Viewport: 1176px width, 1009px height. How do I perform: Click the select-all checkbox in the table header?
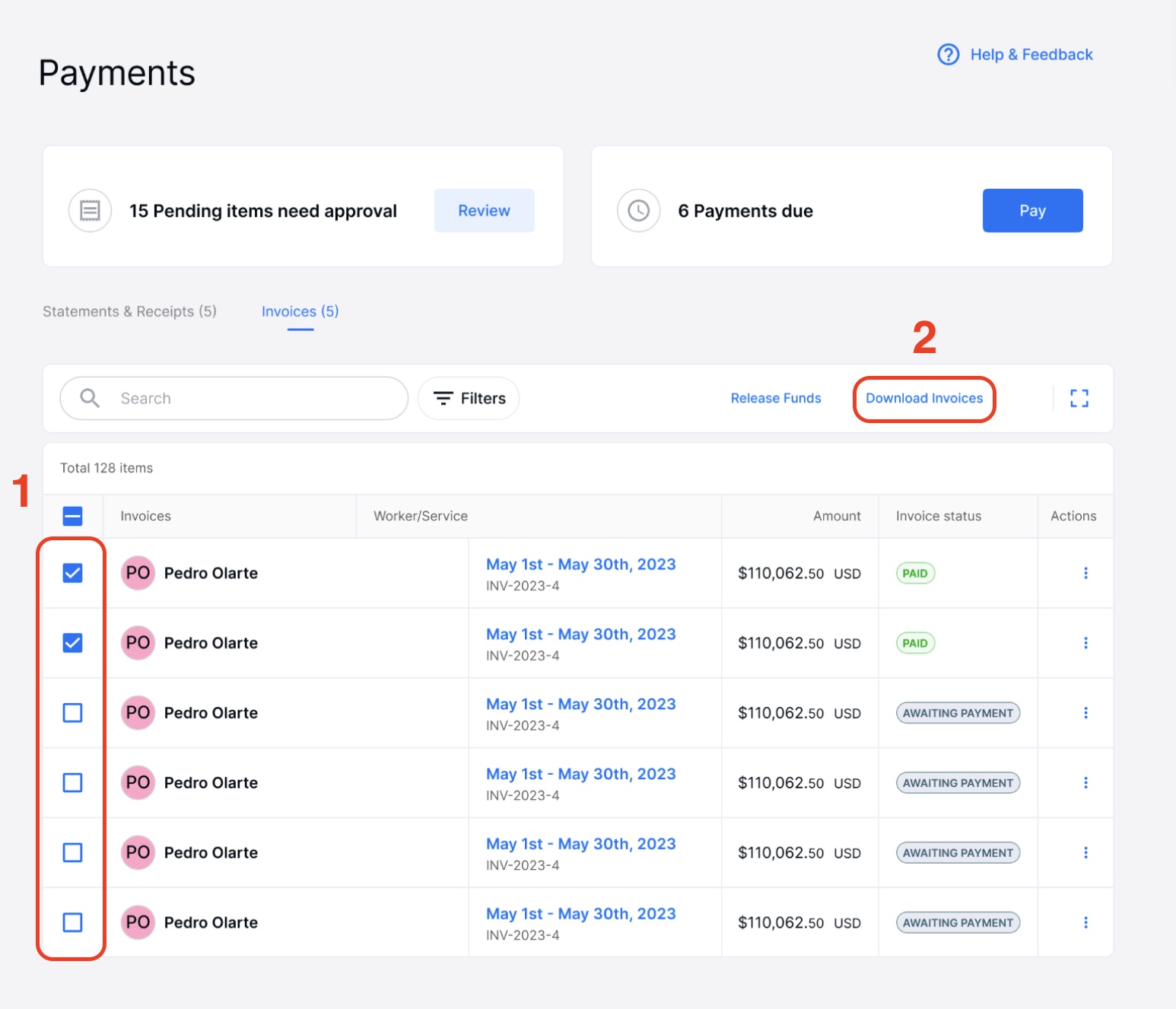72,516
